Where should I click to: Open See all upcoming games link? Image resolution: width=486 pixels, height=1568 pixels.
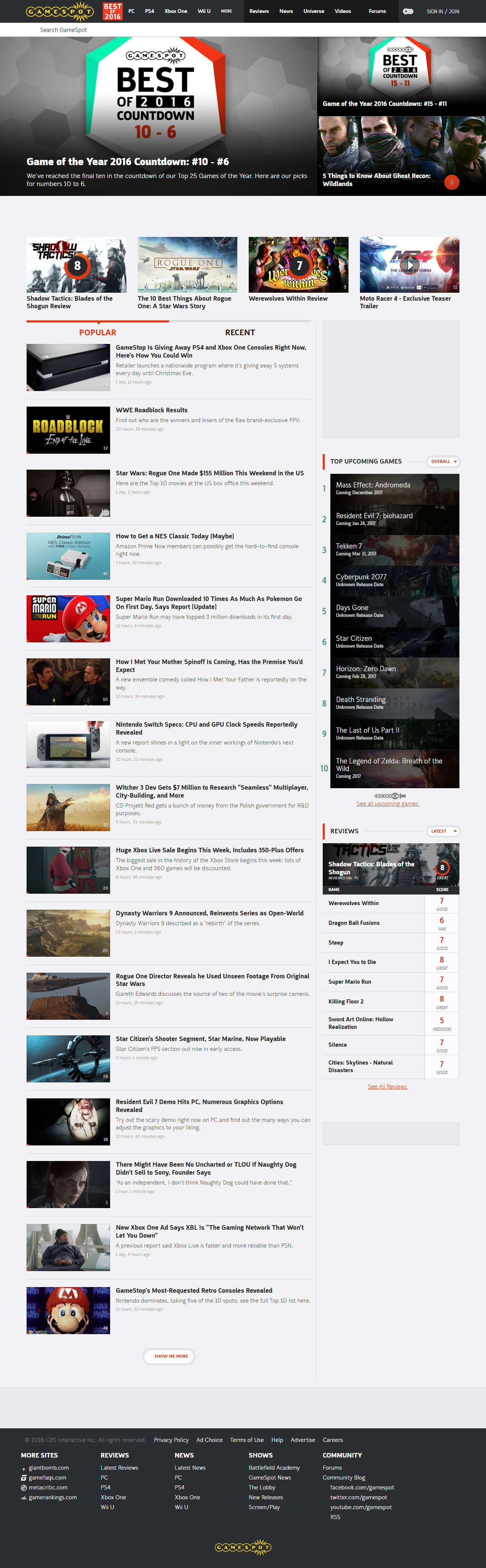tap(387, 803)
